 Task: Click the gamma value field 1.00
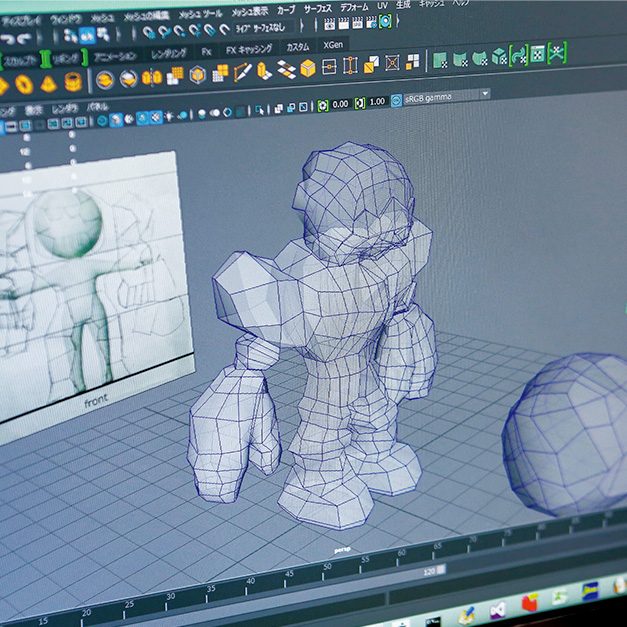pyautogui.click(x=377, y=102)
